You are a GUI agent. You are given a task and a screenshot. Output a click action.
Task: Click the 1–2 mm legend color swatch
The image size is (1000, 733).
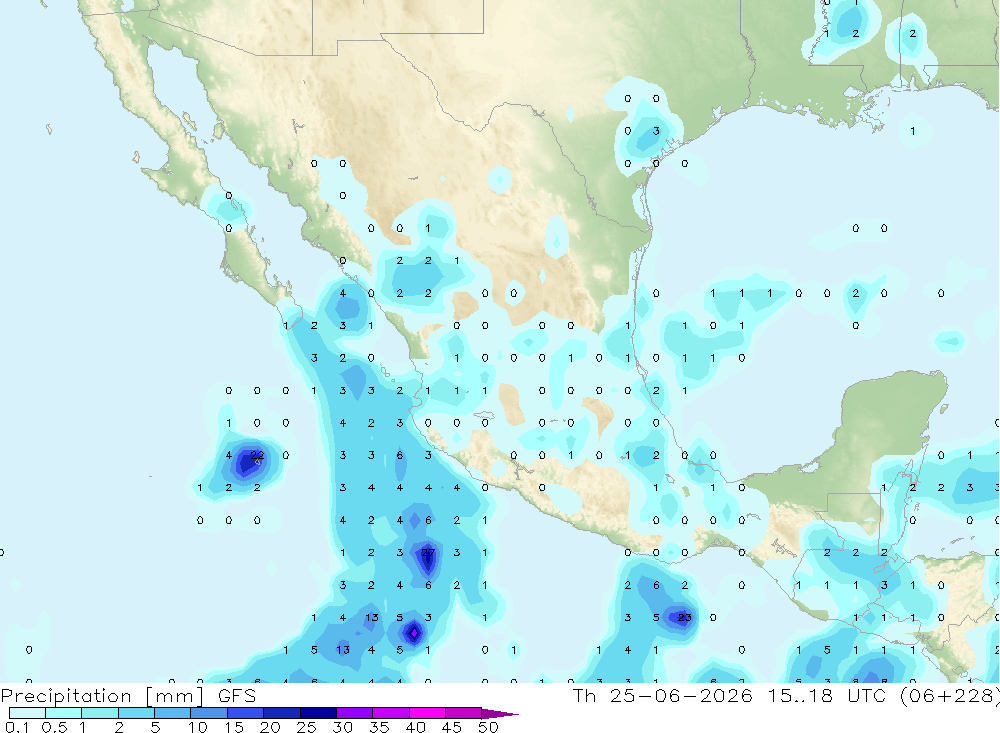point(100,713)
